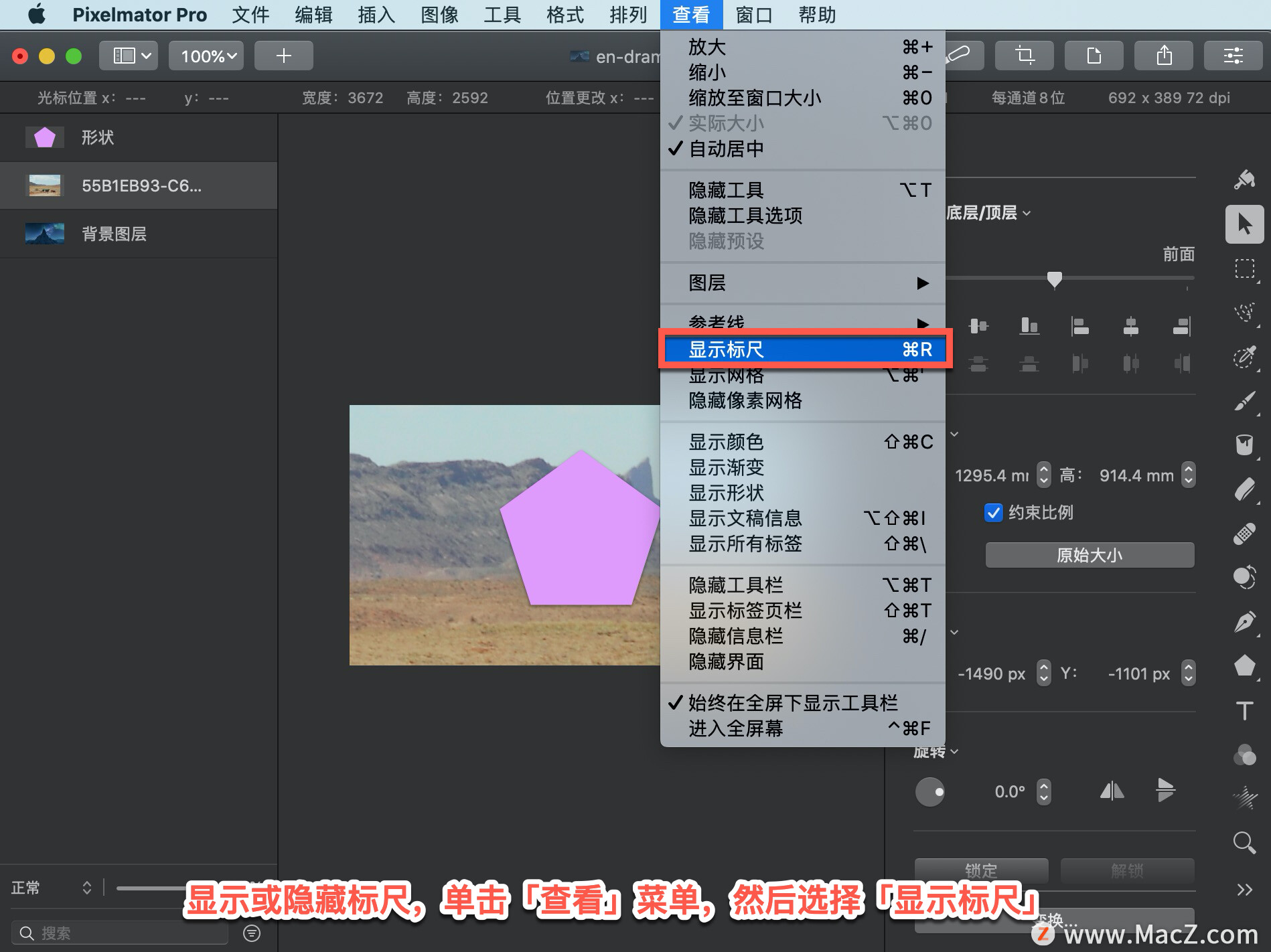The height and width of the screenshot is (952, 1271).
Task: Choose 隐藏工具栏 menu item
Action: [x=802, y=585]
